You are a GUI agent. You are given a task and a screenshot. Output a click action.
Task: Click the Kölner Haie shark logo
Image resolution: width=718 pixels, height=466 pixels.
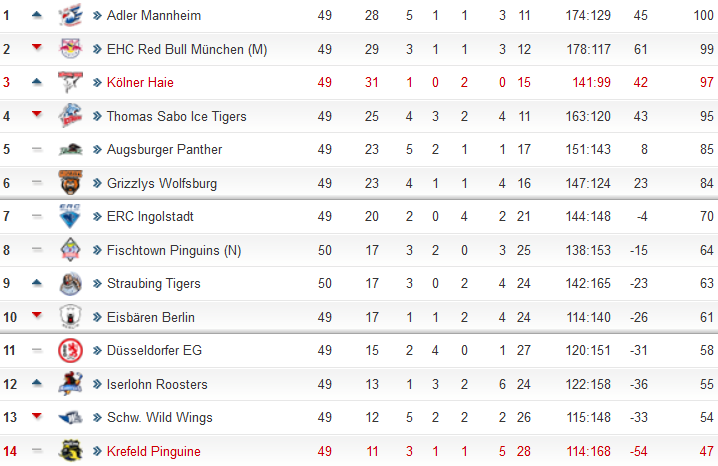[71, 82]
